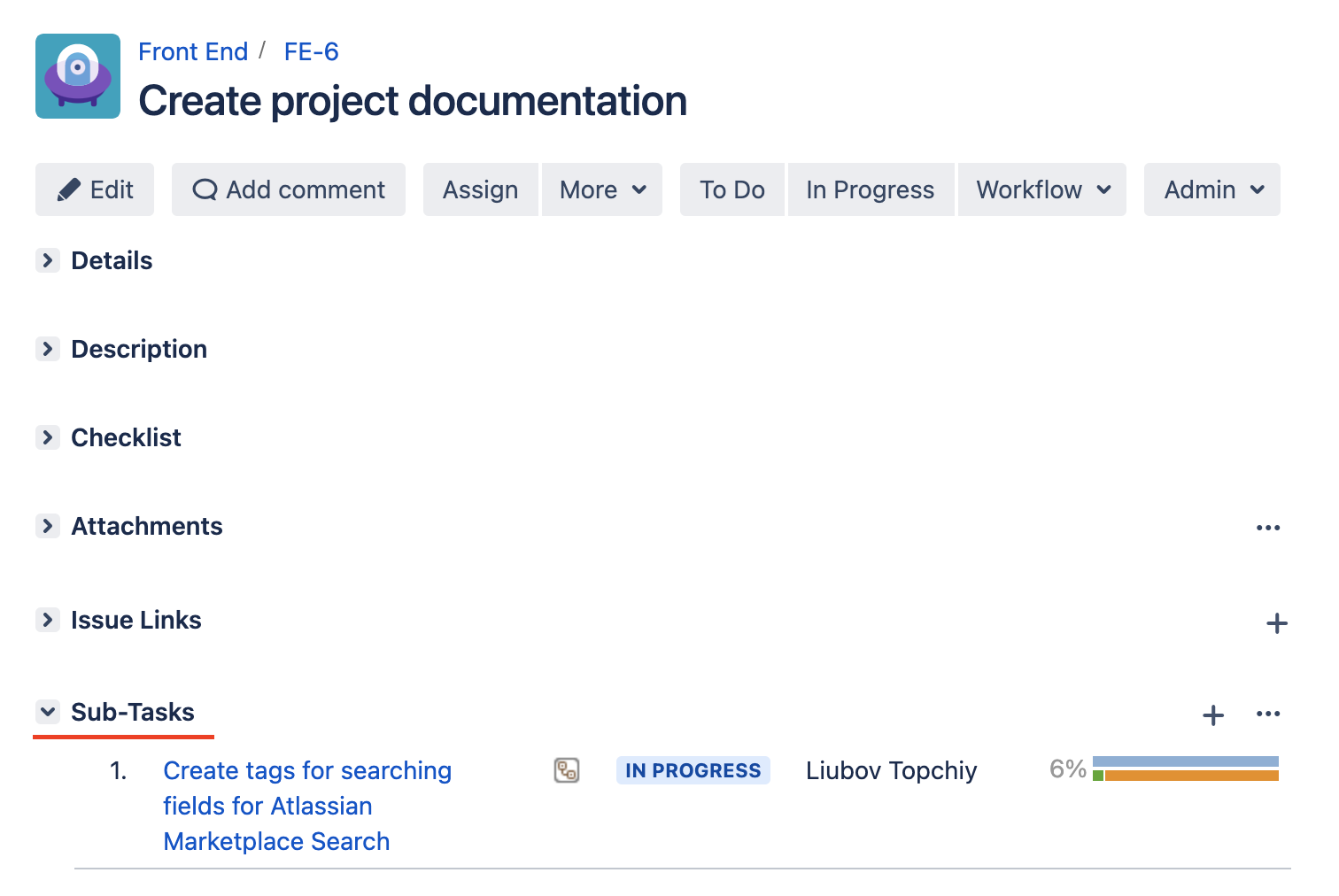Click the Front End project avatar icon
1339x896 pixels.
(x=78, y=76)
